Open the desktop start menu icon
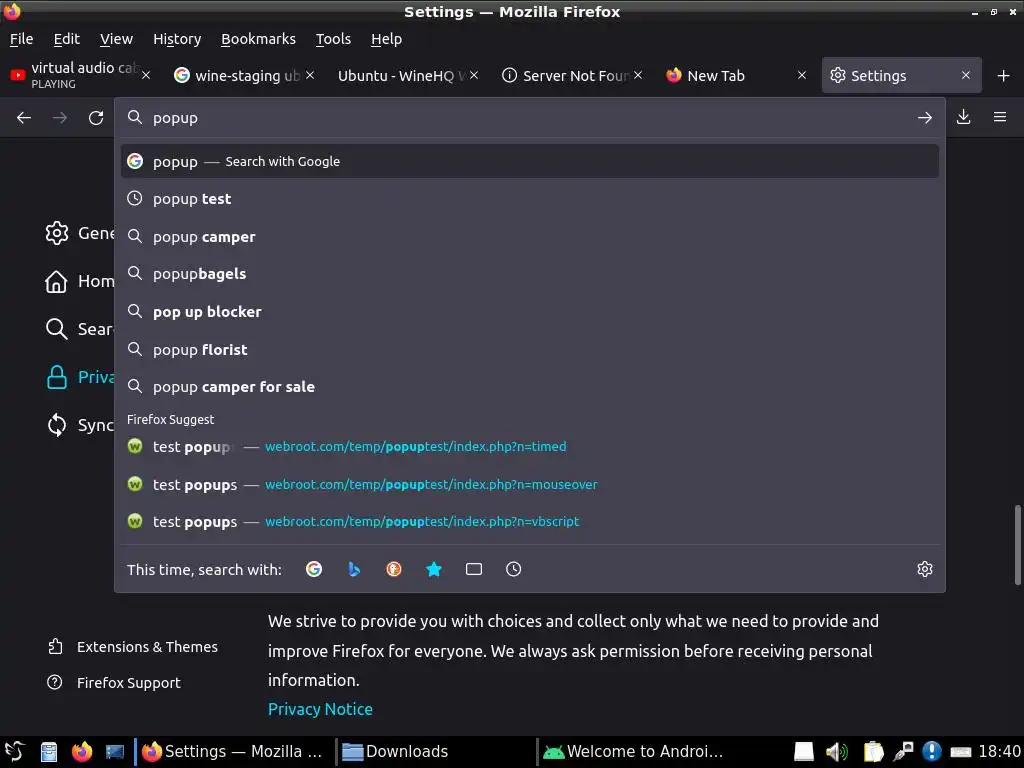Image resolution: width=1024 pixels, height=768 pixels. point(14,752)
